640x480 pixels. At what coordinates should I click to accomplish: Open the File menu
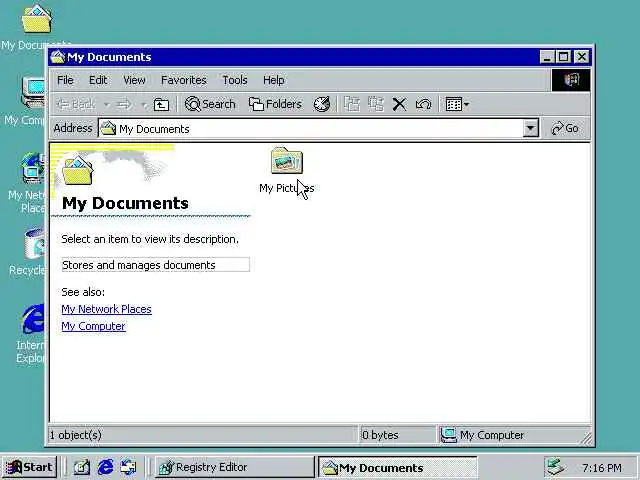point(65,80)
